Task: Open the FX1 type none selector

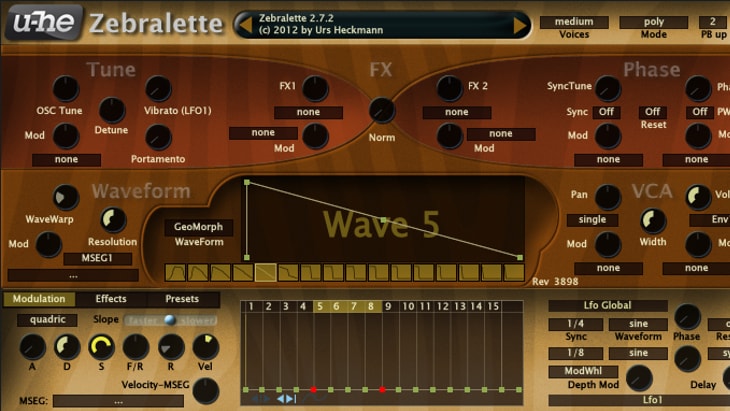Action: click(308, 112)
